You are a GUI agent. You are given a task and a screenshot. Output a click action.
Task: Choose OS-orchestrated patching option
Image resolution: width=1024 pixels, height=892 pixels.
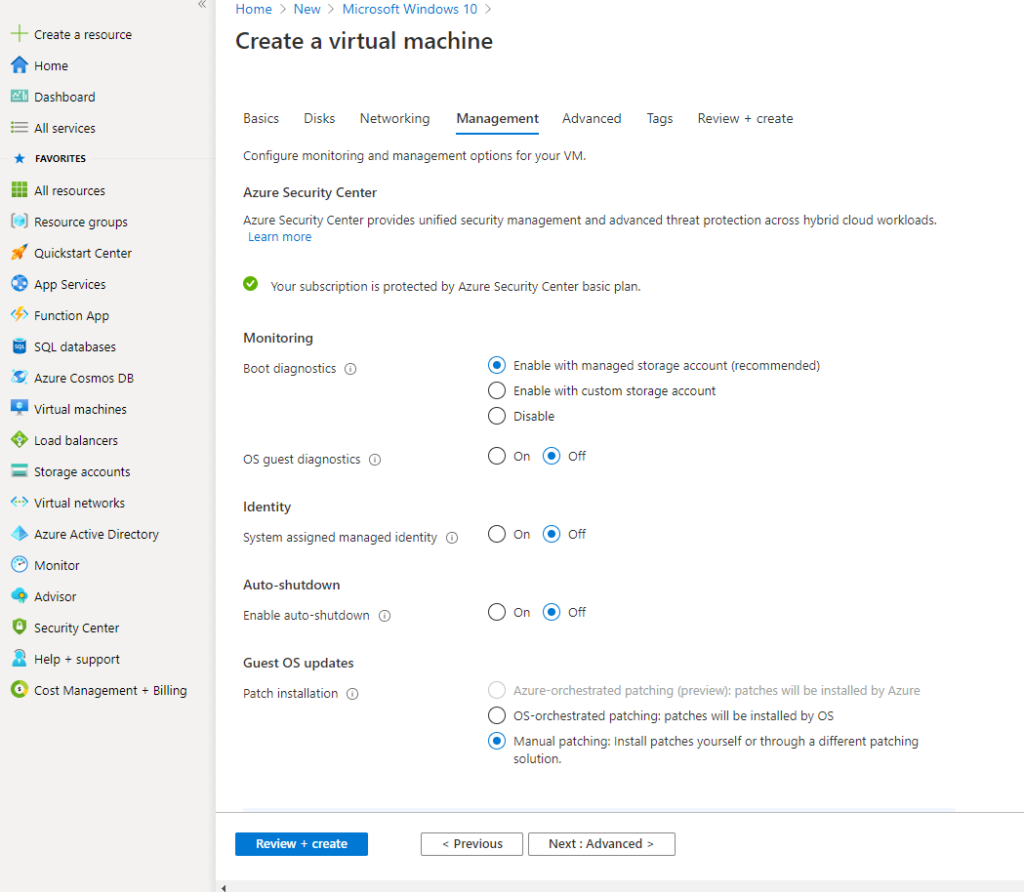(x=497, y=716)
